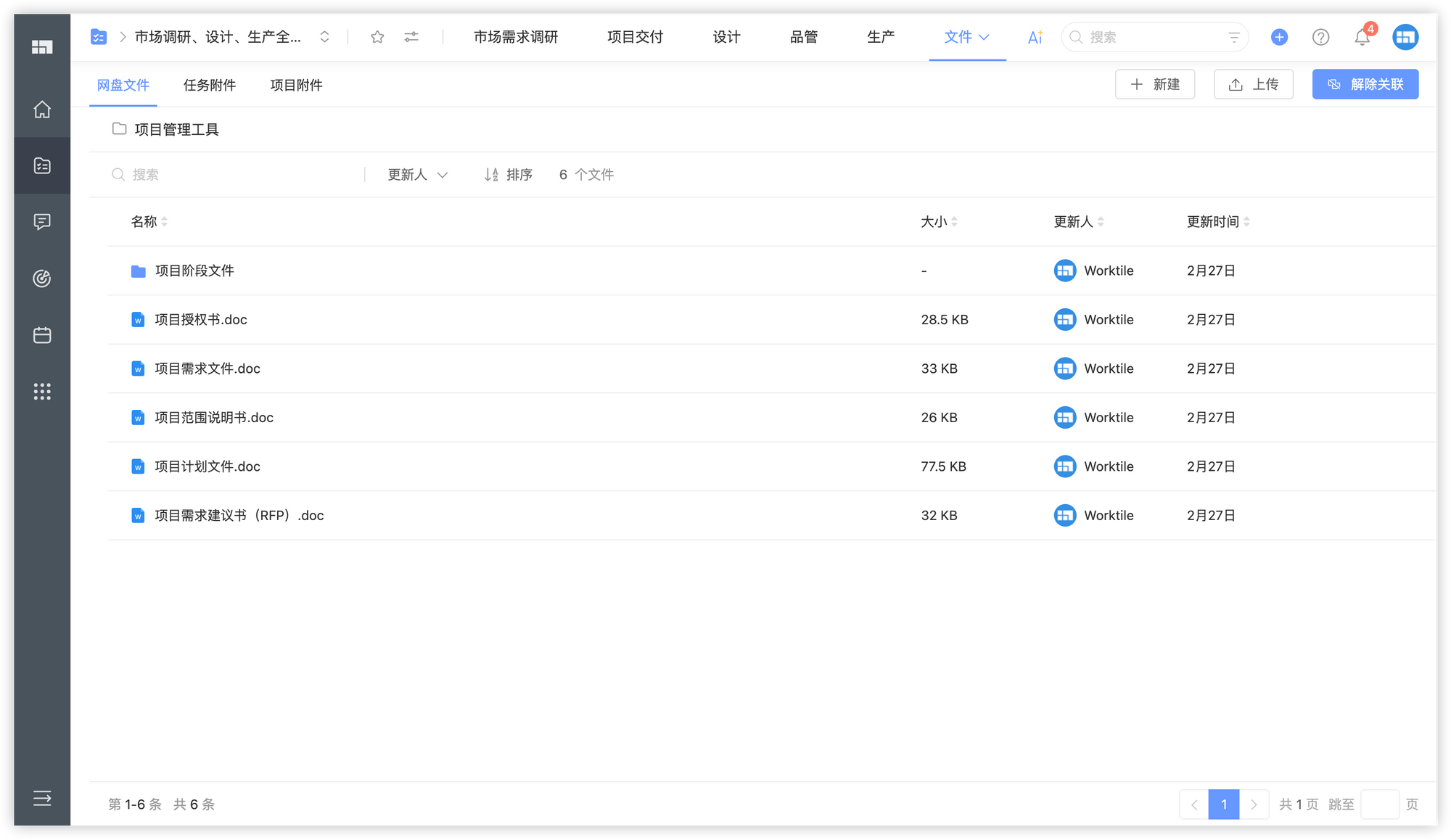Open the goals target icon in sidebar
Screen dimensions: 1451x840
[x=42, y=279]
